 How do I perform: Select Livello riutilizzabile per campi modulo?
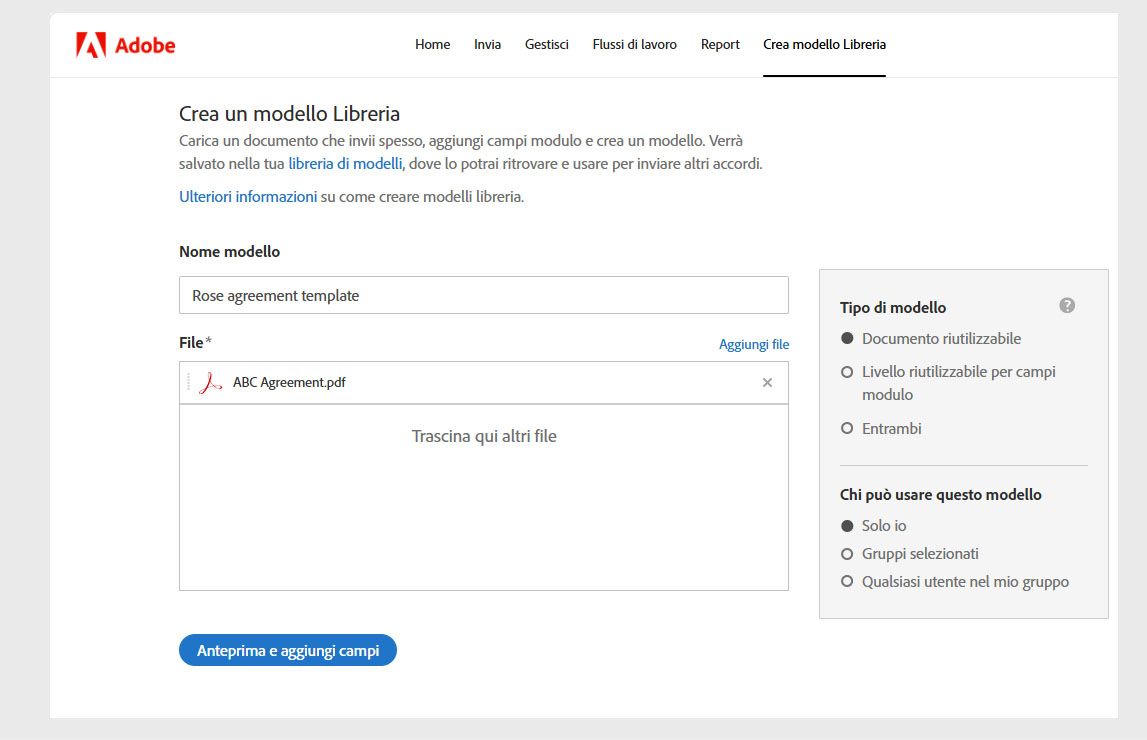[x=847, y=372]
